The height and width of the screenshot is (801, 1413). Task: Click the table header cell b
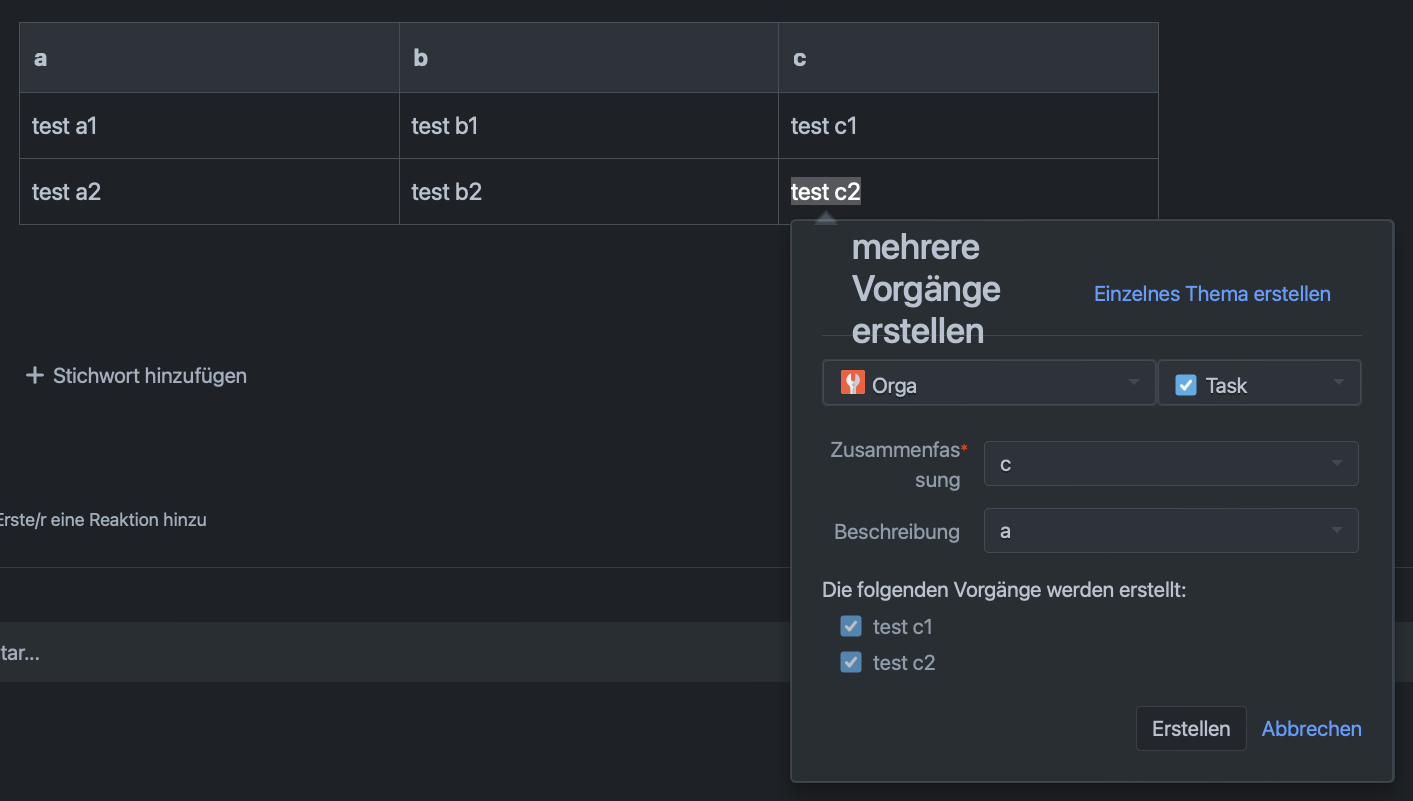click(x=589, y=58)
